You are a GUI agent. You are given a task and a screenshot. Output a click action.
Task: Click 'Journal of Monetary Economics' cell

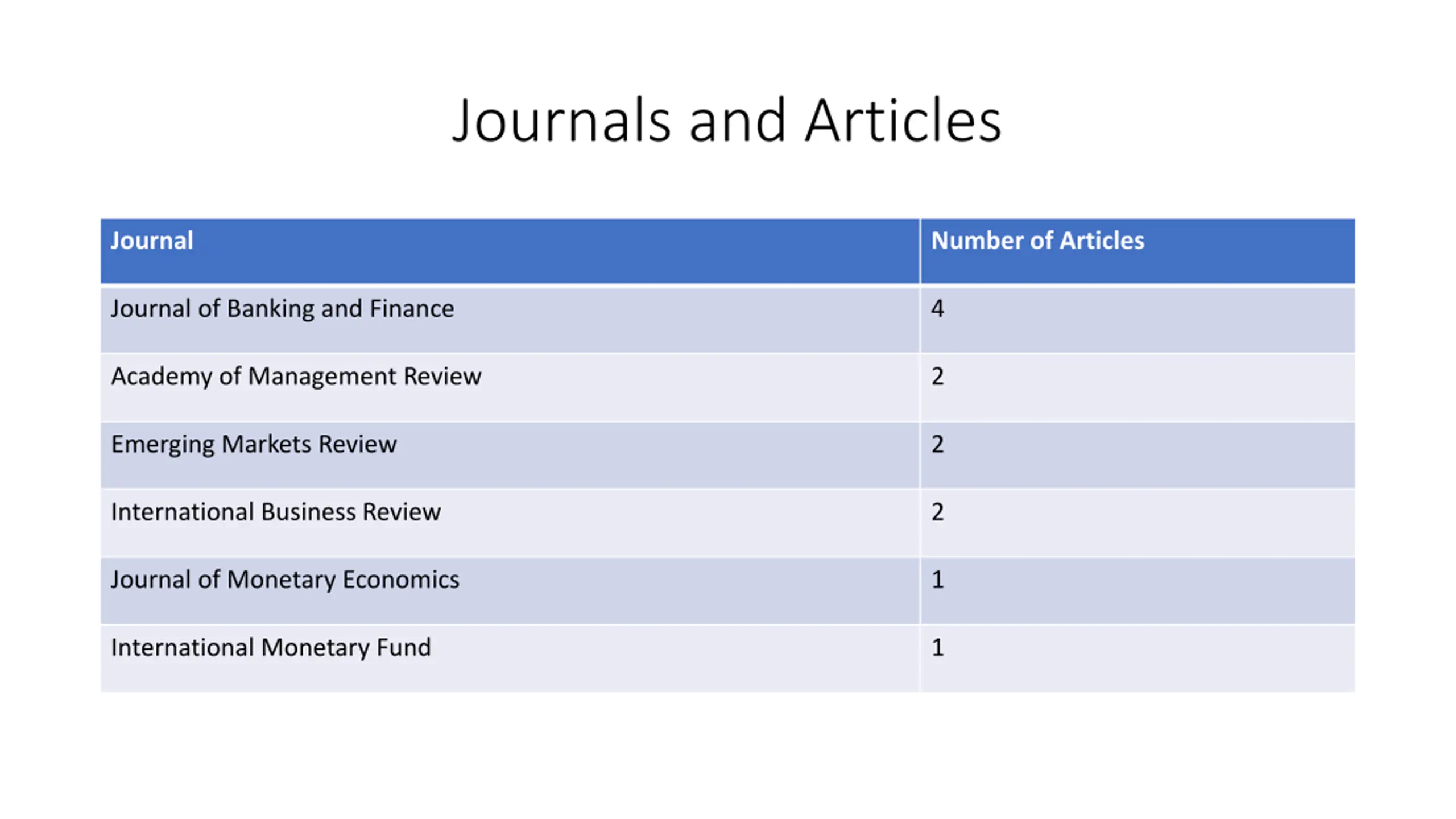[x=510, y=590]
